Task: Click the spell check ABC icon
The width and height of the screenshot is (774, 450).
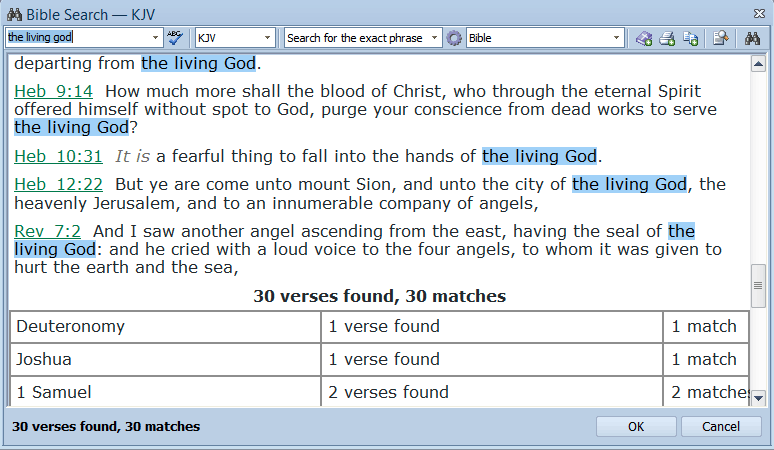Action: point(176,38)
